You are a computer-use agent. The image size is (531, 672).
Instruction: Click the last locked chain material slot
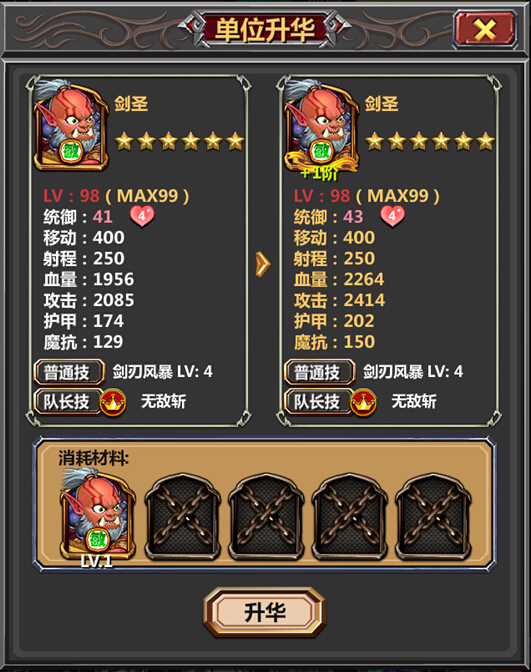click(x=433, y=516)
